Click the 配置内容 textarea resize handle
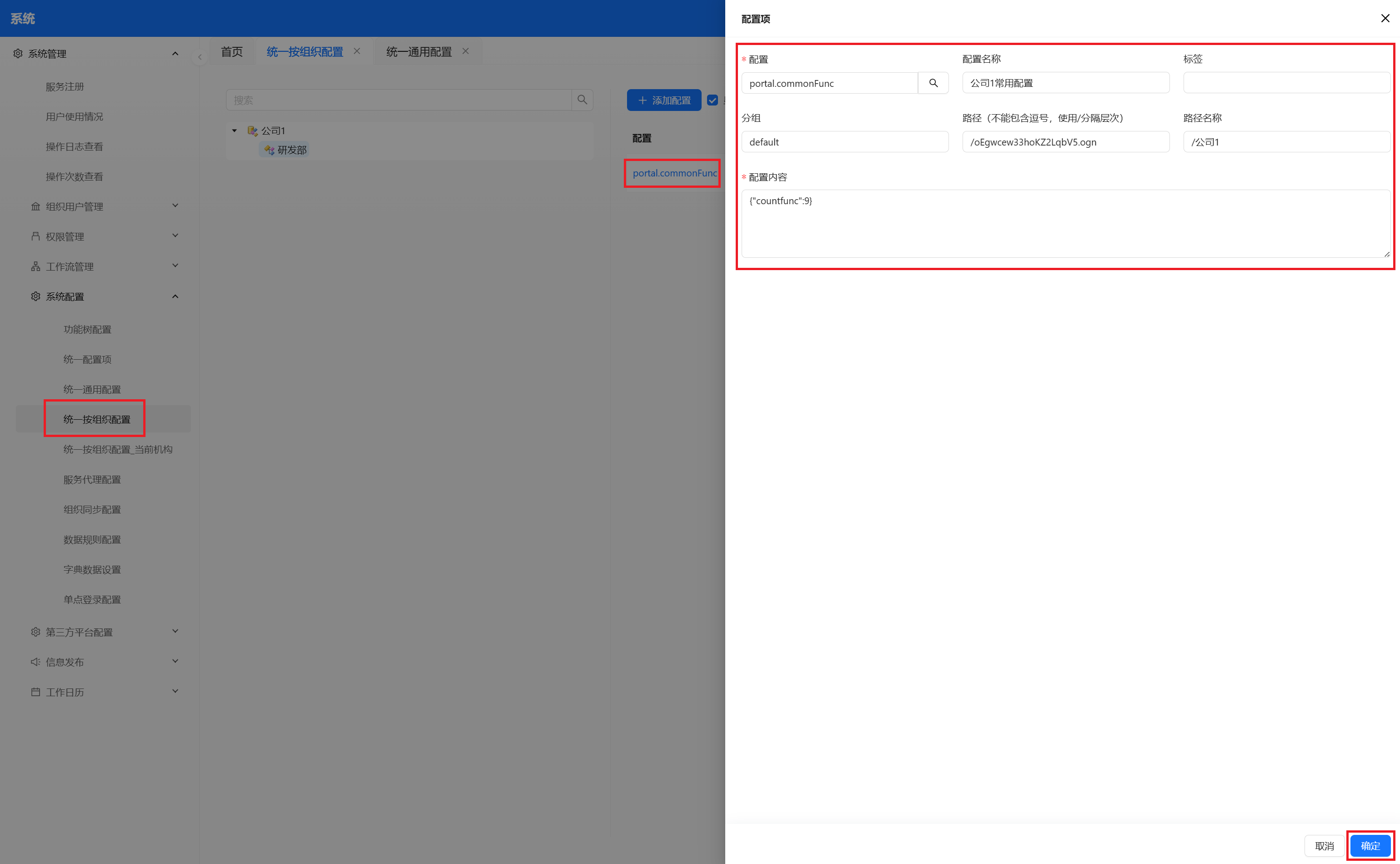The width and height of the screenshot is (1400, 864). (1386, 254)
